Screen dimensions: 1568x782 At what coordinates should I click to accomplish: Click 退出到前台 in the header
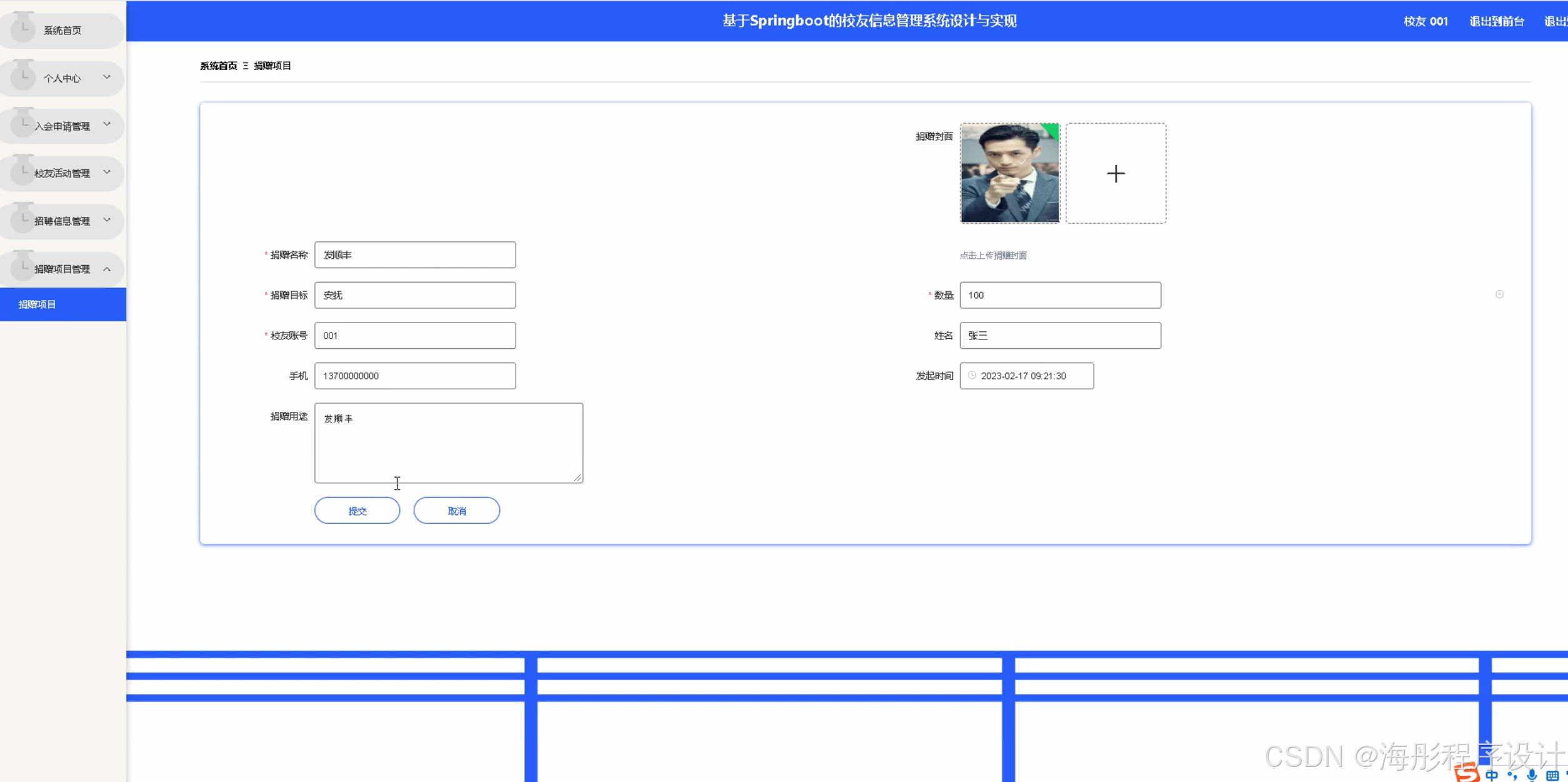point(1496,21)
